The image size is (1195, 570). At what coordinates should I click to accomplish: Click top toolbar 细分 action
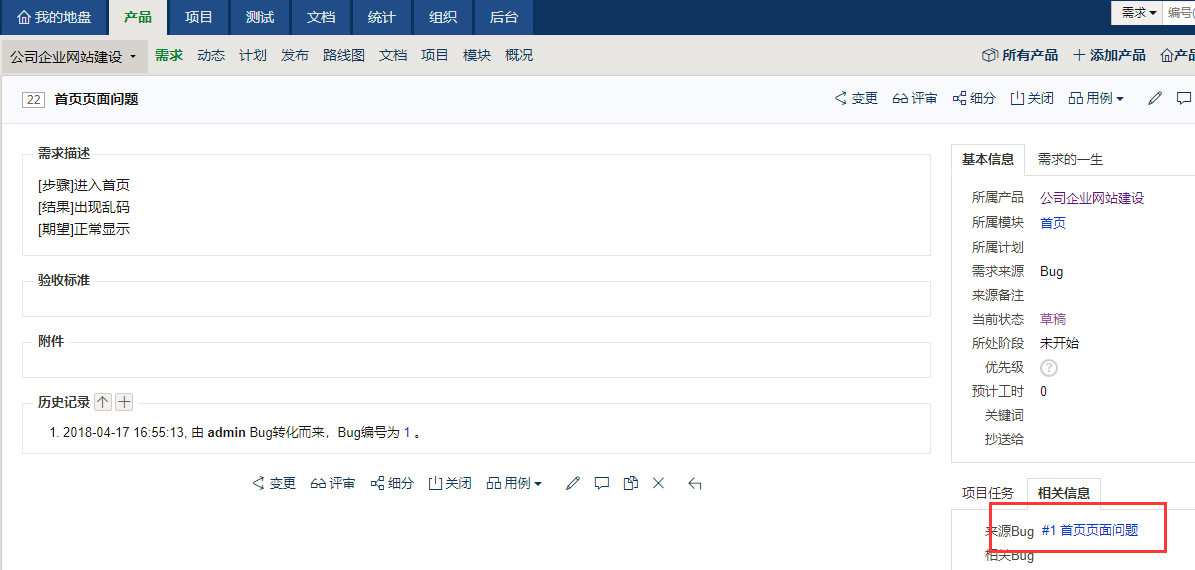point(975,98)
